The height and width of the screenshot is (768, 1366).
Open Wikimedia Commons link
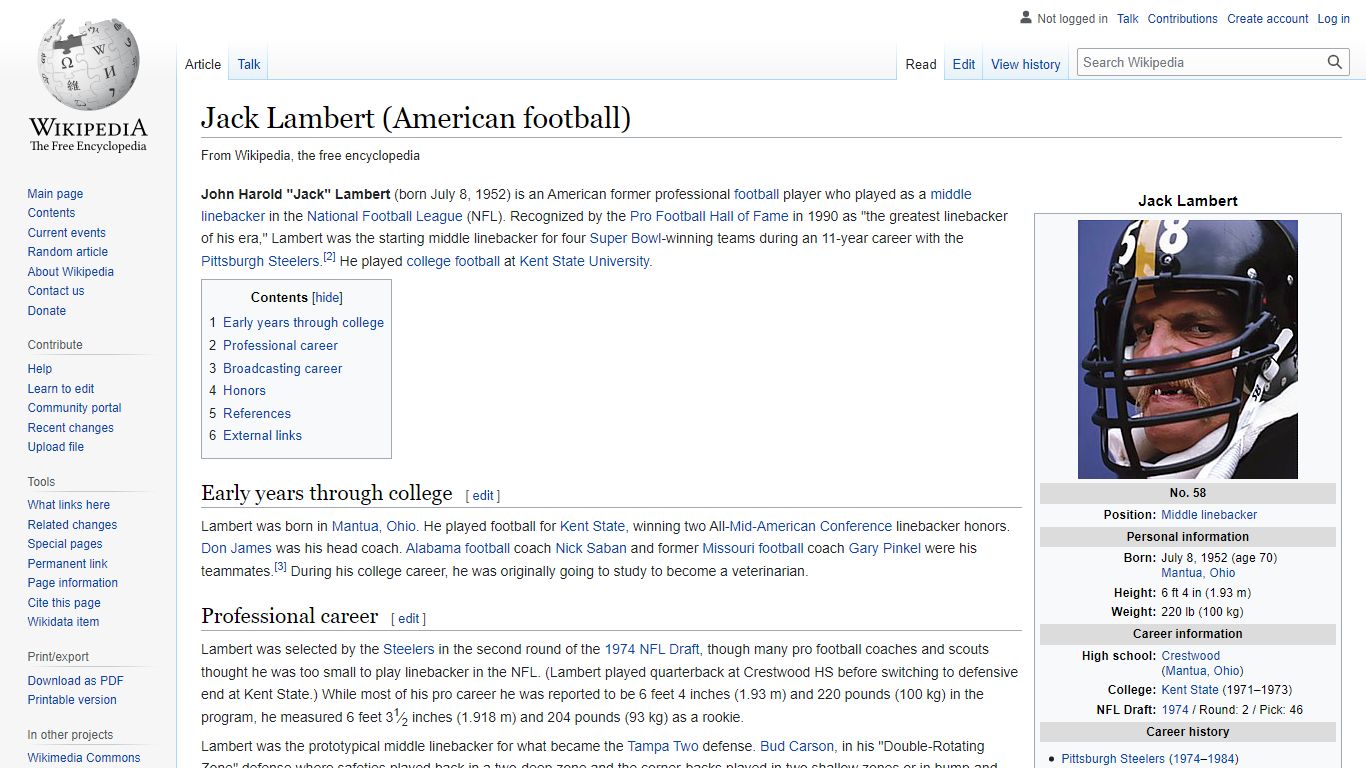tap(84, 758)
